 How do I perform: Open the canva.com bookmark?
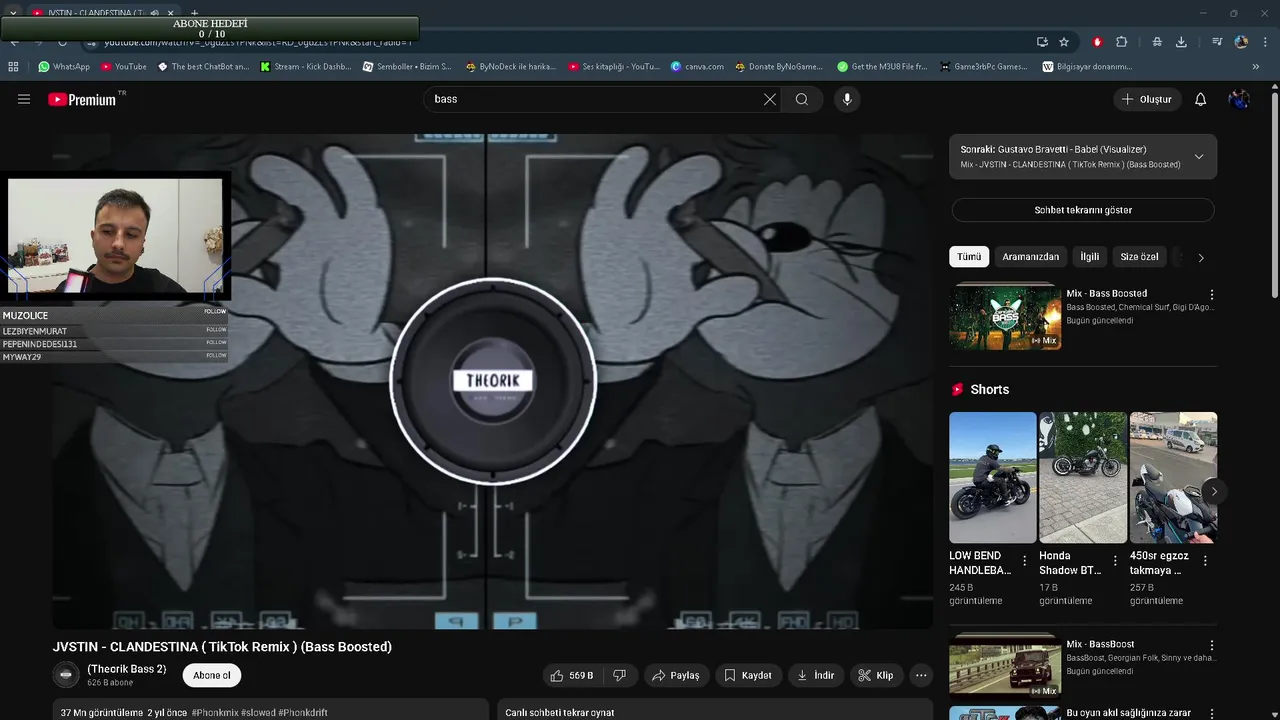(x=697, y=67)
